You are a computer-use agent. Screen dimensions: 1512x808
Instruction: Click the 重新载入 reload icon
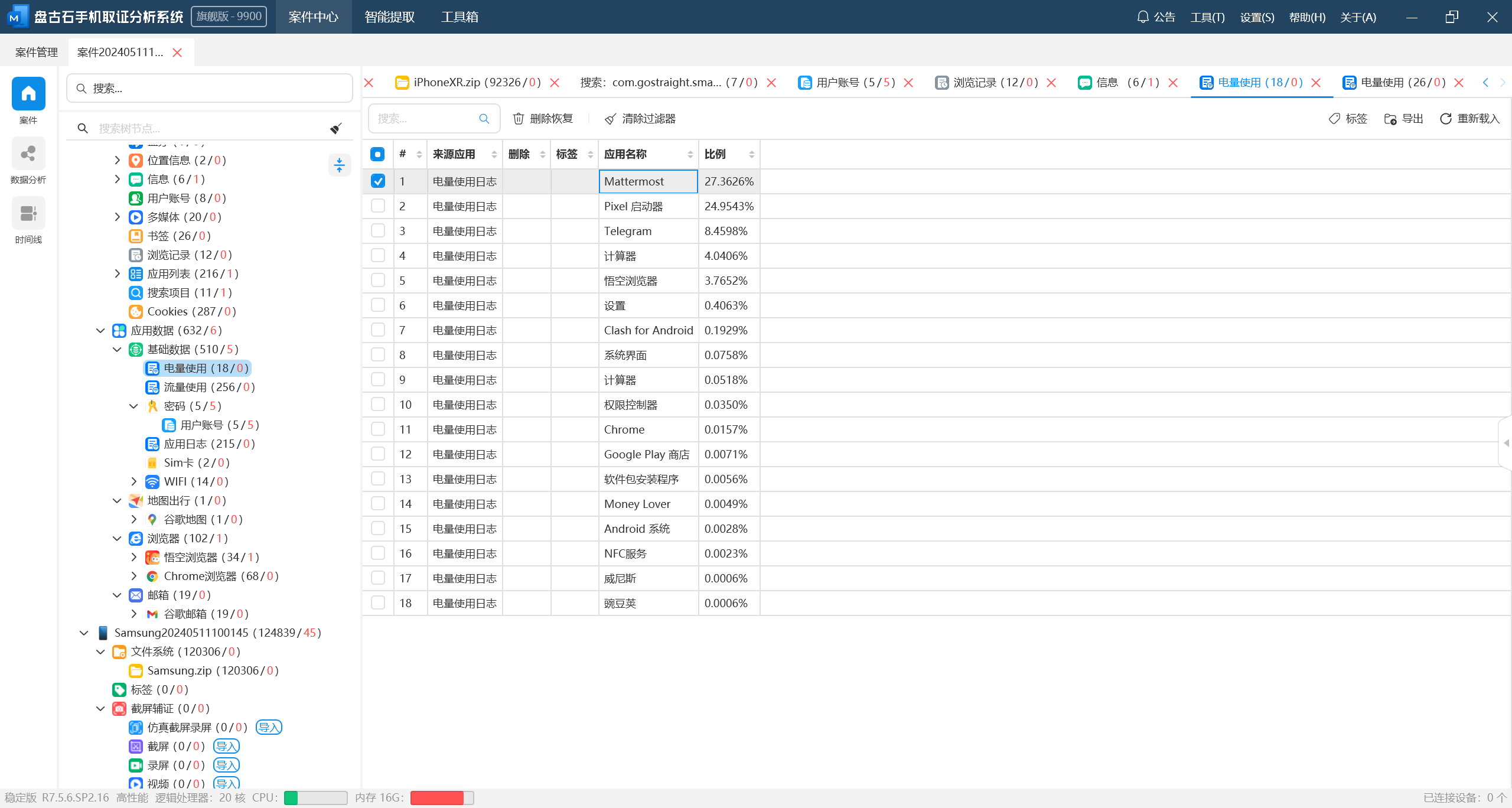[x=1445, y=119]
